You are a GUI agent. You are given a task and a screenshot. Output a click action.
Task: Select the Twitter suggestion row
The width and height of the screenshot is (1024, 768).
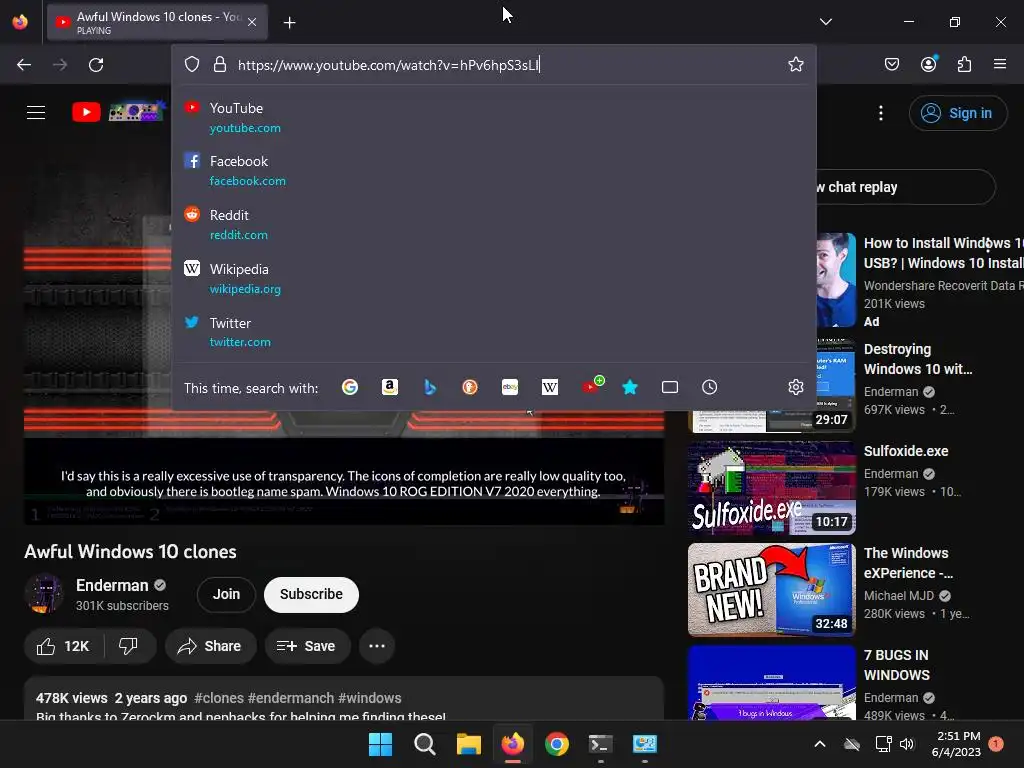pyautogui.click(x=494, y=332)
